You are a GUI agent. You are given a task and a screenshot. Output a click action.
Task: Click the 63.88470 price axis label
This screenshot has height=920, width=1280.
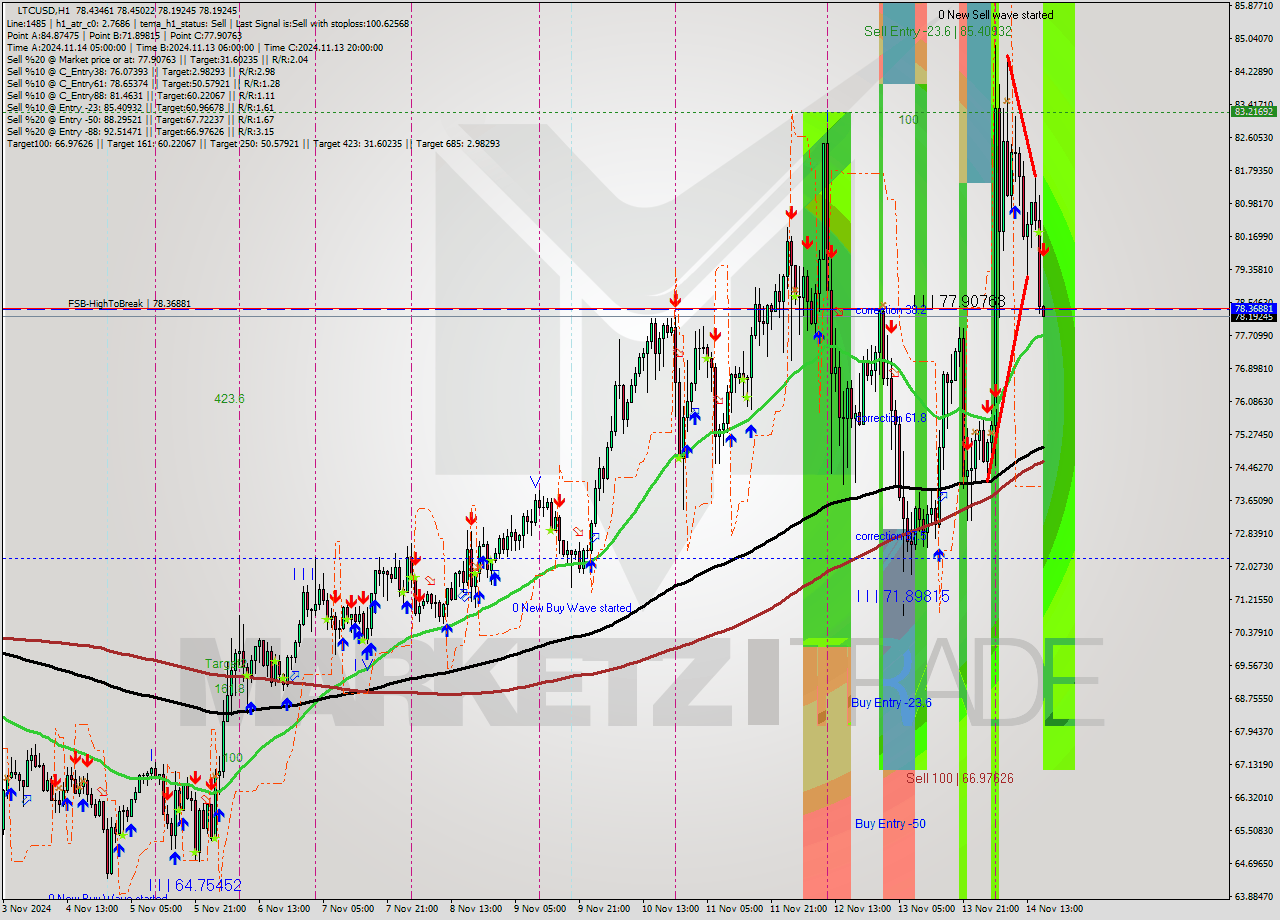pyautogui.click(x=1254, y=897)
